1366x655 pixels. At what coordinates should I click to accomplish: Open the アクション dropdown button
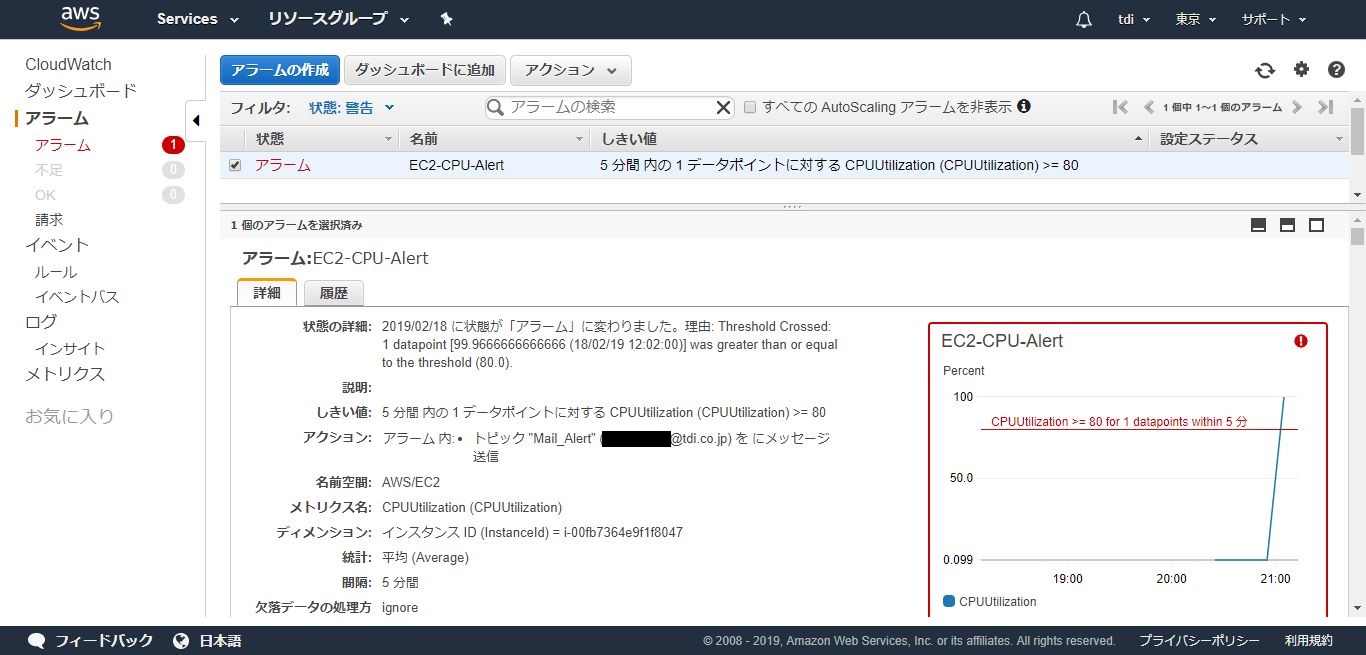point(570,70)
